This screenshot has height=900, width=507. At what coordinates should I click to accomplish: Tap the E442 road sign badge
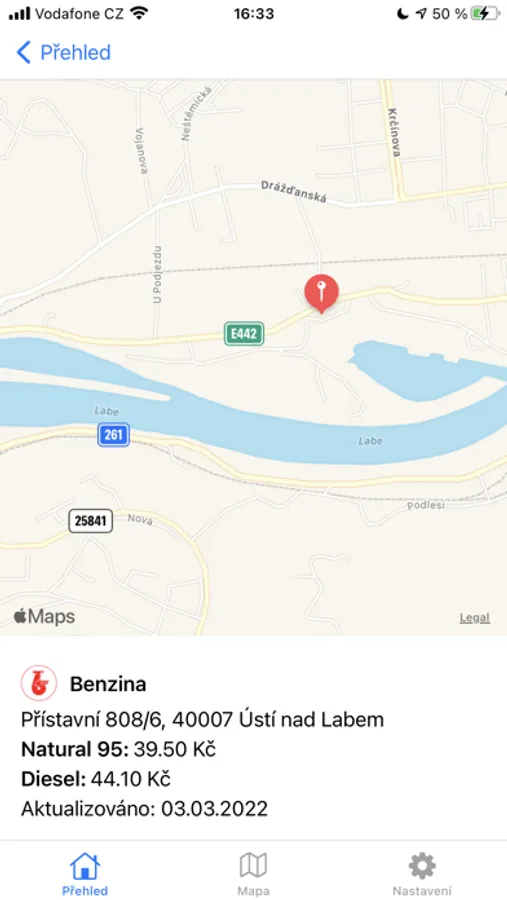pyautogui.click(x=244, y=333)
